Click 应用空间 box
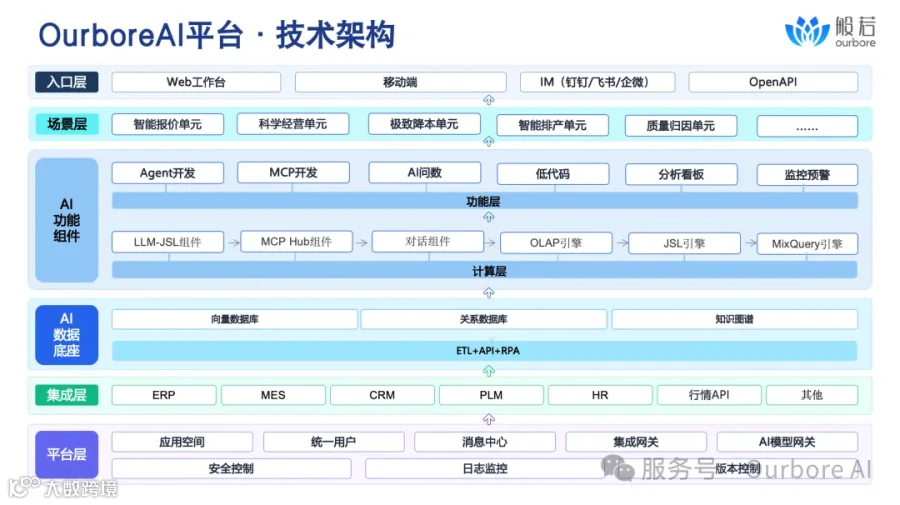Viewport: 900px width, 505px height. coord(182,442)
